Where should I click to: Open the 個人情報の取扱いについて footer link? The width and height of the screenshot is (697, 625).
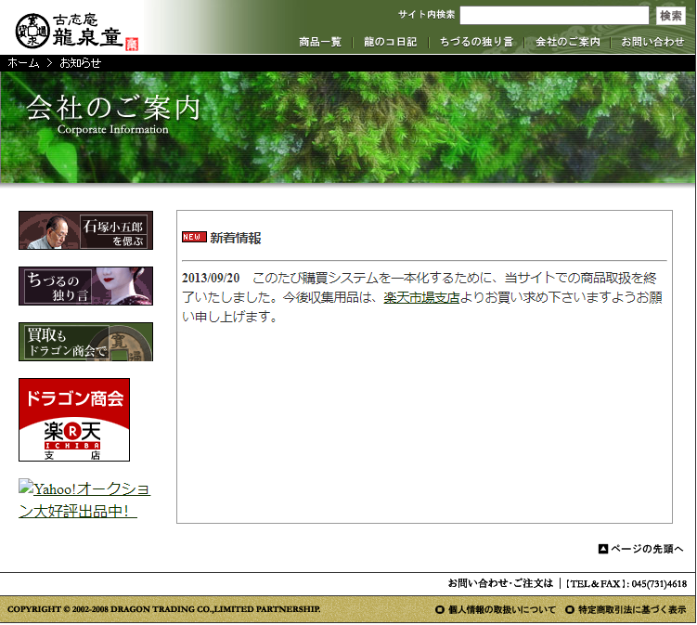point(495,609)
